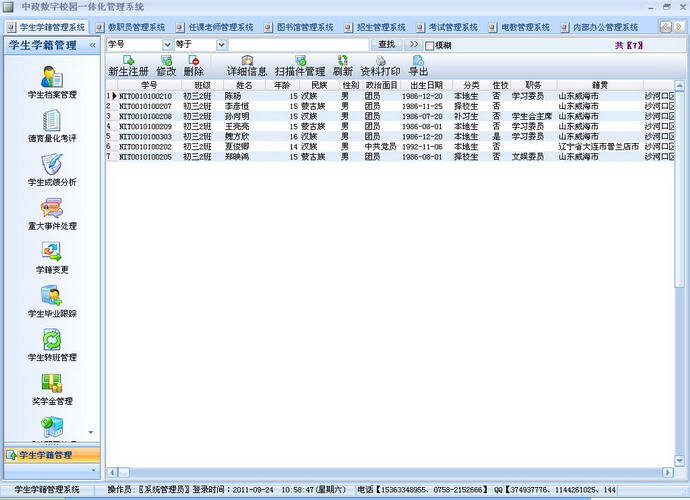
Task: Sort by the 籍贯 column header
Action: (600, 85)
